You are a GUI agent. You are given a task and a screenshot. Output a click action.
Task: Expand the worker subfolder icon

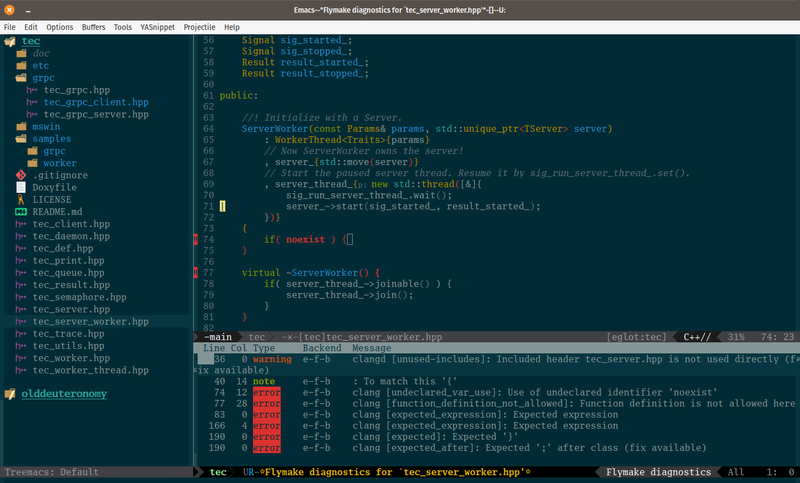click(33, 163)
